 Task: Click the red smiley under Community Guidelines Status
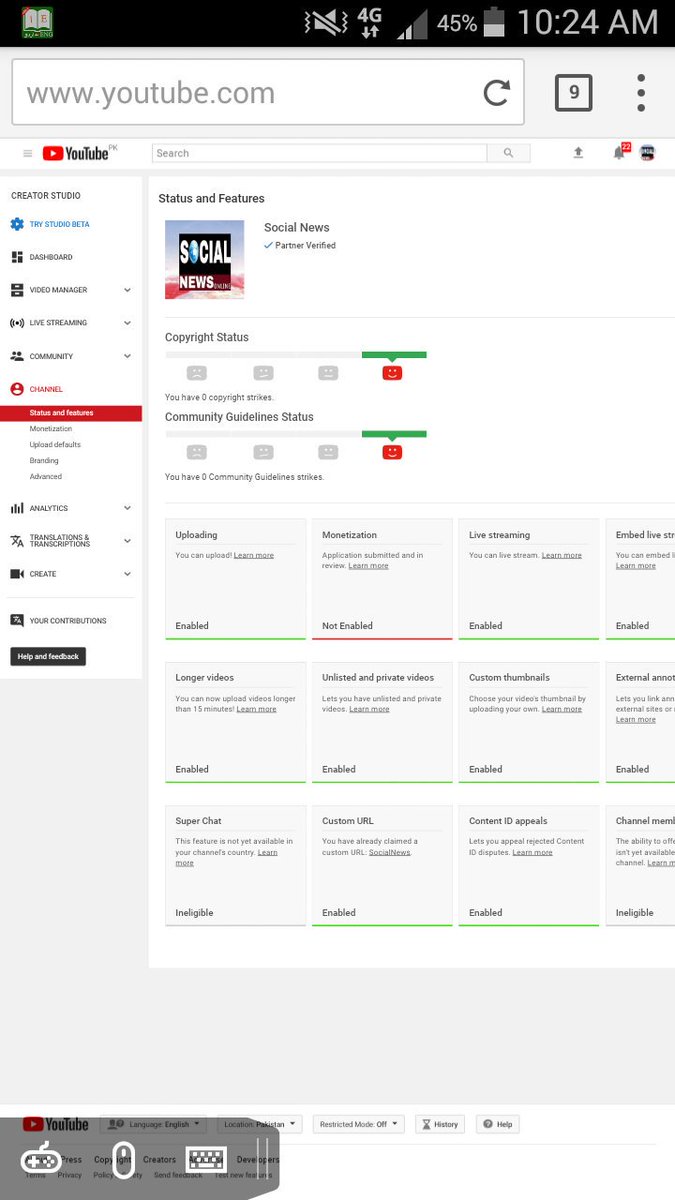click(392, 452)
